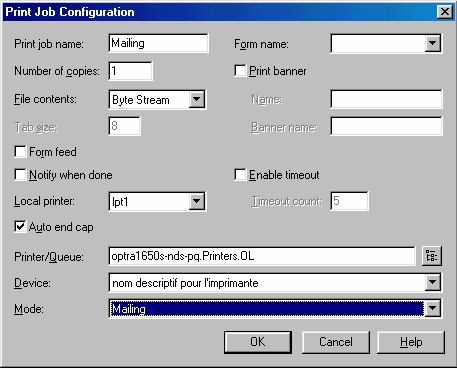
Task: Click the Mode label text
Action: (x=29, y=309)
